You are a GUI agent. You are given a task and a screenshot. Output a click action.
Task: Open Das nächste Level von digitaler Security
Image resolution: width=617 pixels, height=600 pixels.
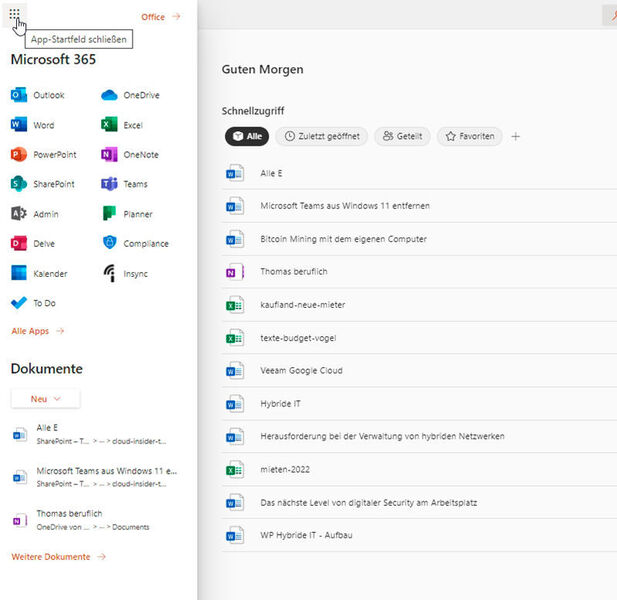tap(419, 502)
